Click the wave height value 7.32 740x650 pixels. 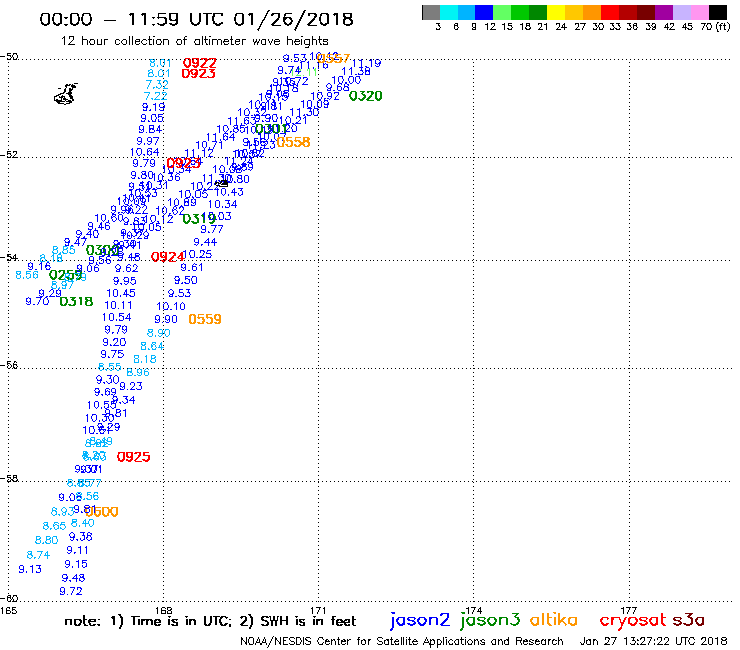click(157, 84)
